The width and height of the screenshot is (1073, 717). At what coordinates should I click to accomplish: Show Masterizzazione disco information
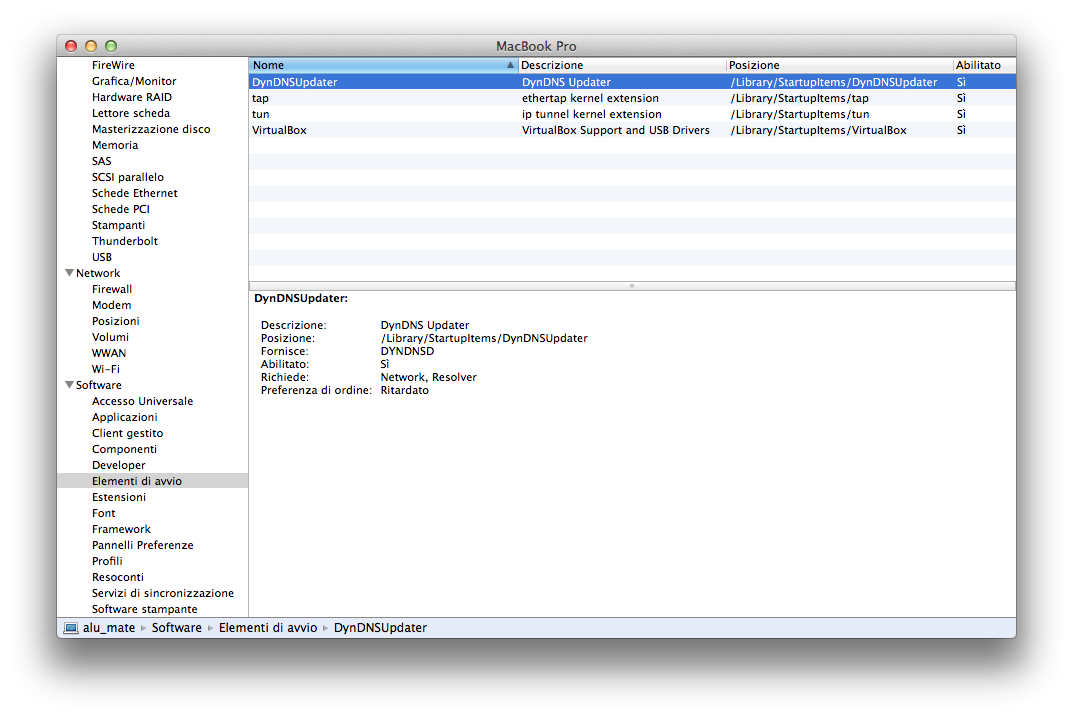(151, 129)
